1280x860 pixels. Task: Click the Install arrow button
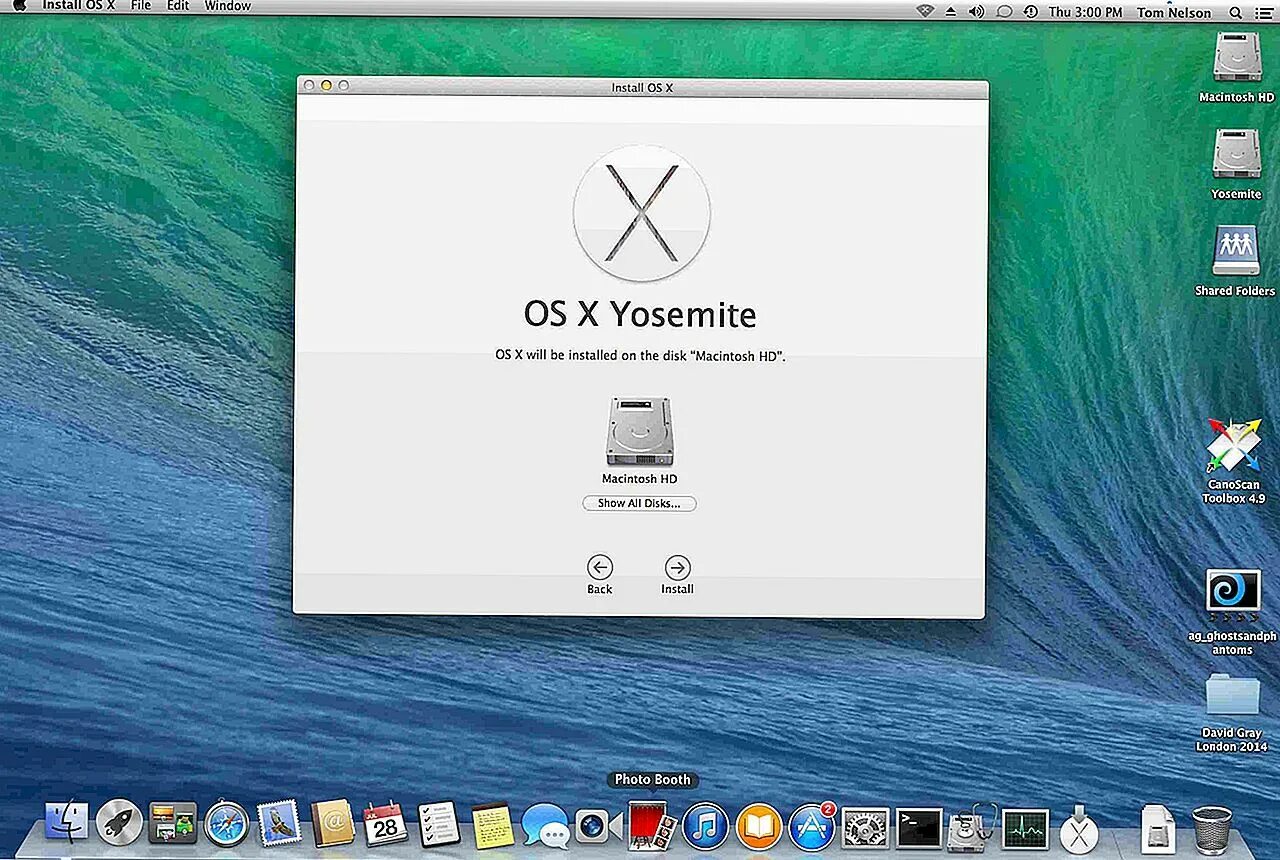point(677,568)
